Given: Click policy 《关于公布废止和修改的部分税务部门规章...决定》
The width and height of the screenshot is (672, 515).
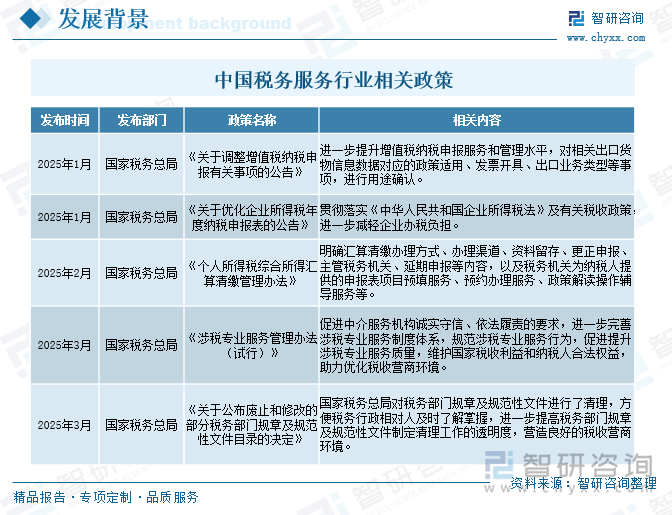Looking at the screenshot, I should (252, 425).
